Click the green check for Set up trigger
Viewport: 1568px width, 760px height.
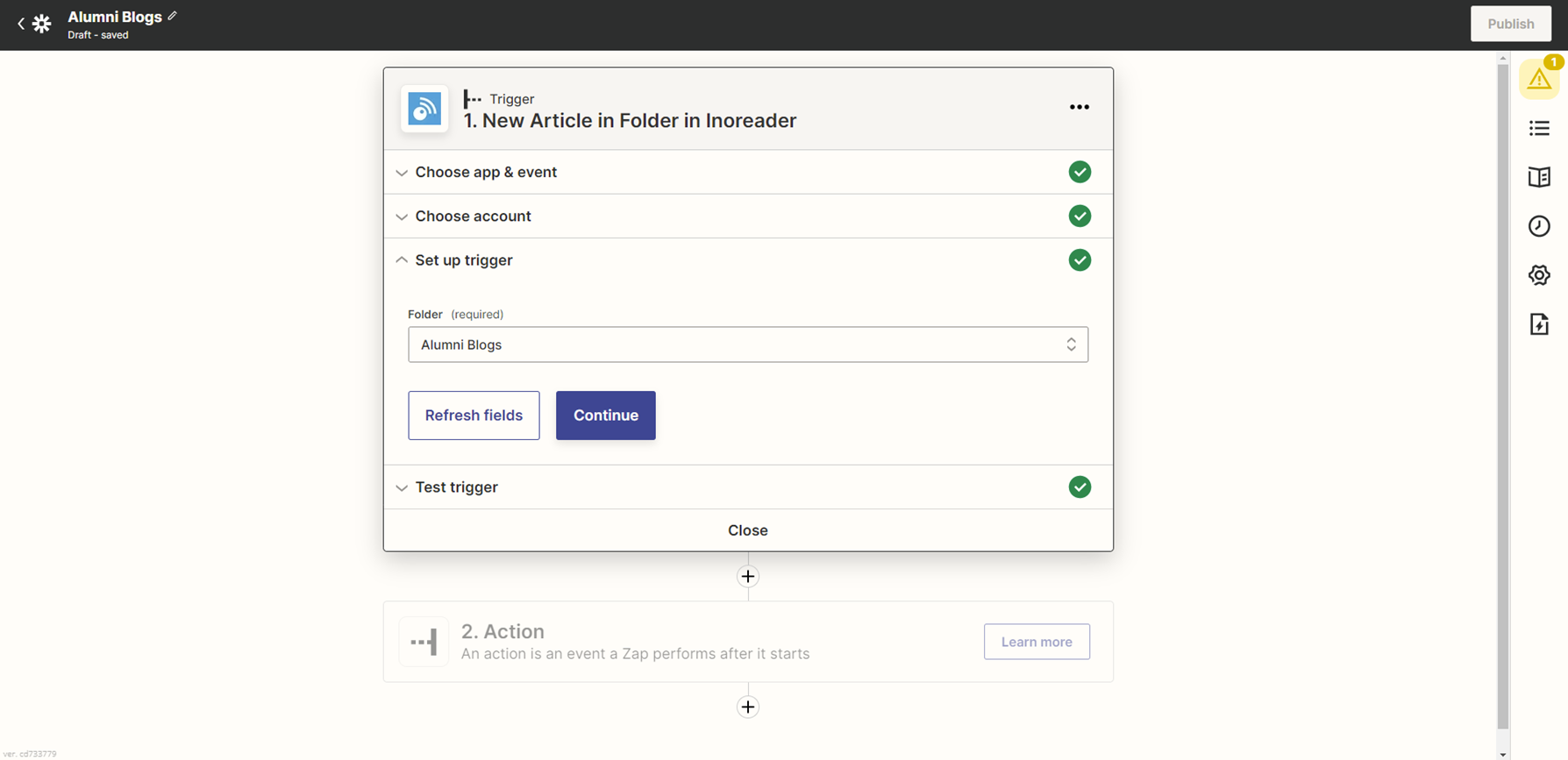1080,260
